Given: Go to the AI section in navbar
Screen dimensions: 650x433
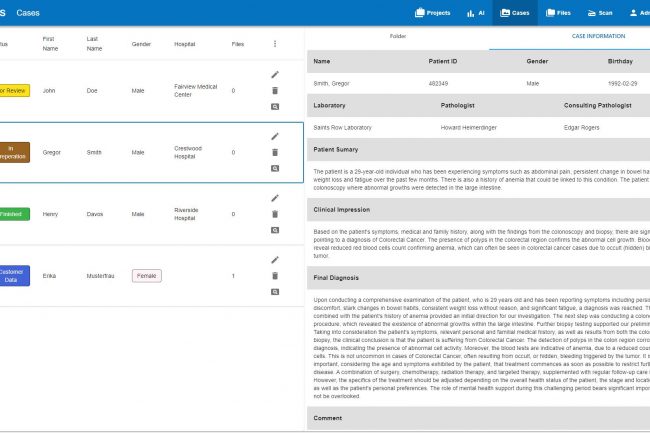Looking at the screenshot, I should [x=475, y=13].
